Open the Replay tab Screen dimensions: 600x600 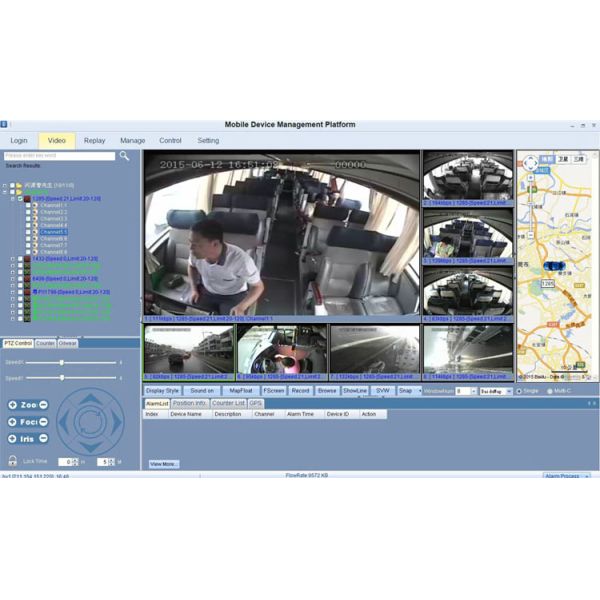tap(94, 141)
